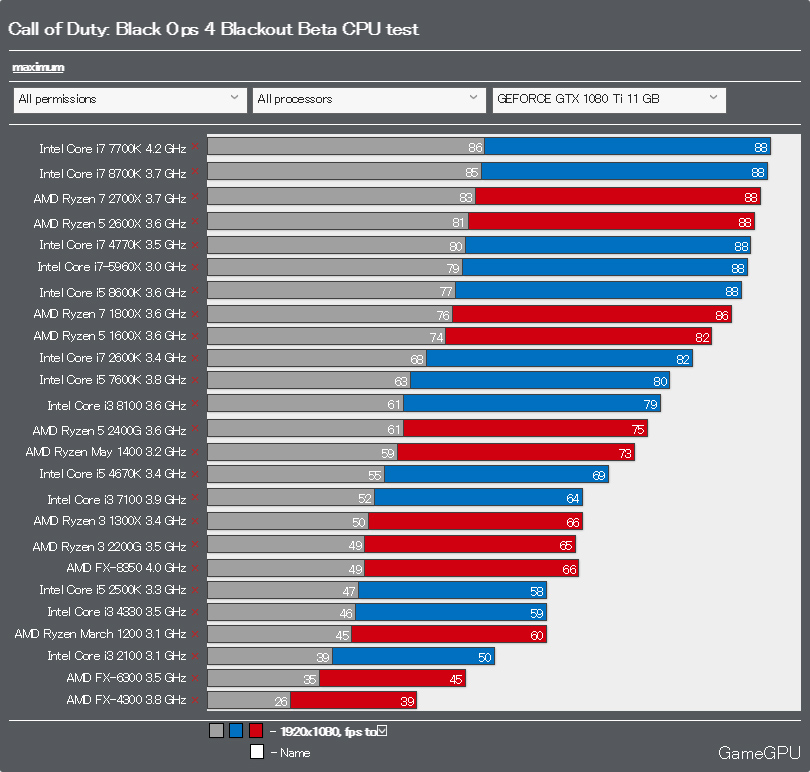Toggle the 1920x1080 fps checkbox in legend
The image size is (810, 772).
pos(382,731)
